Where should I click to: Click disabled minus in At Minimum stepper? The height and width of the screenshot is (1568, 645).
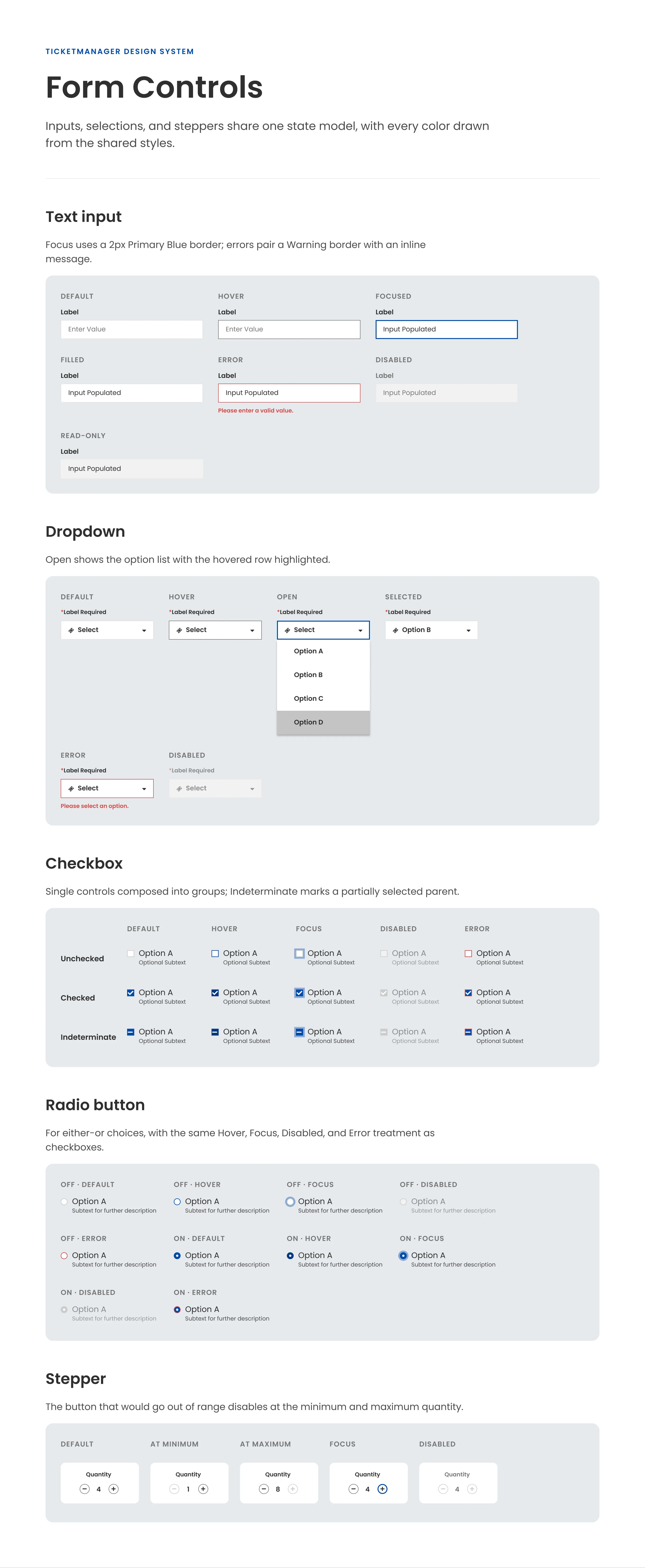point(174,1489)
